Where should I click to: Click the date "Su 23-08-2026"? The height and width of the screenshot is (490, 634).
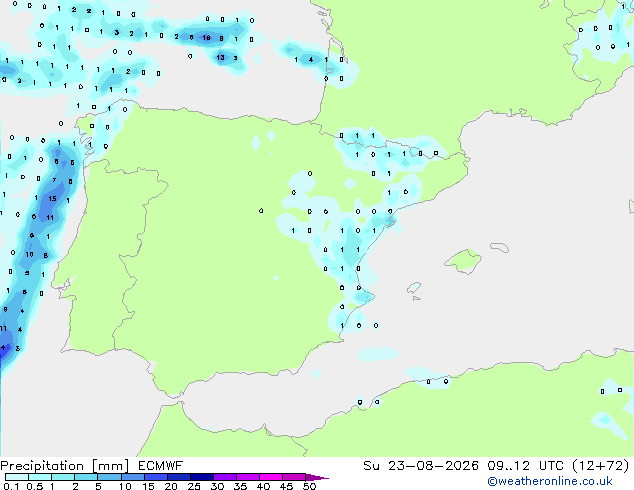coord(421,466)
